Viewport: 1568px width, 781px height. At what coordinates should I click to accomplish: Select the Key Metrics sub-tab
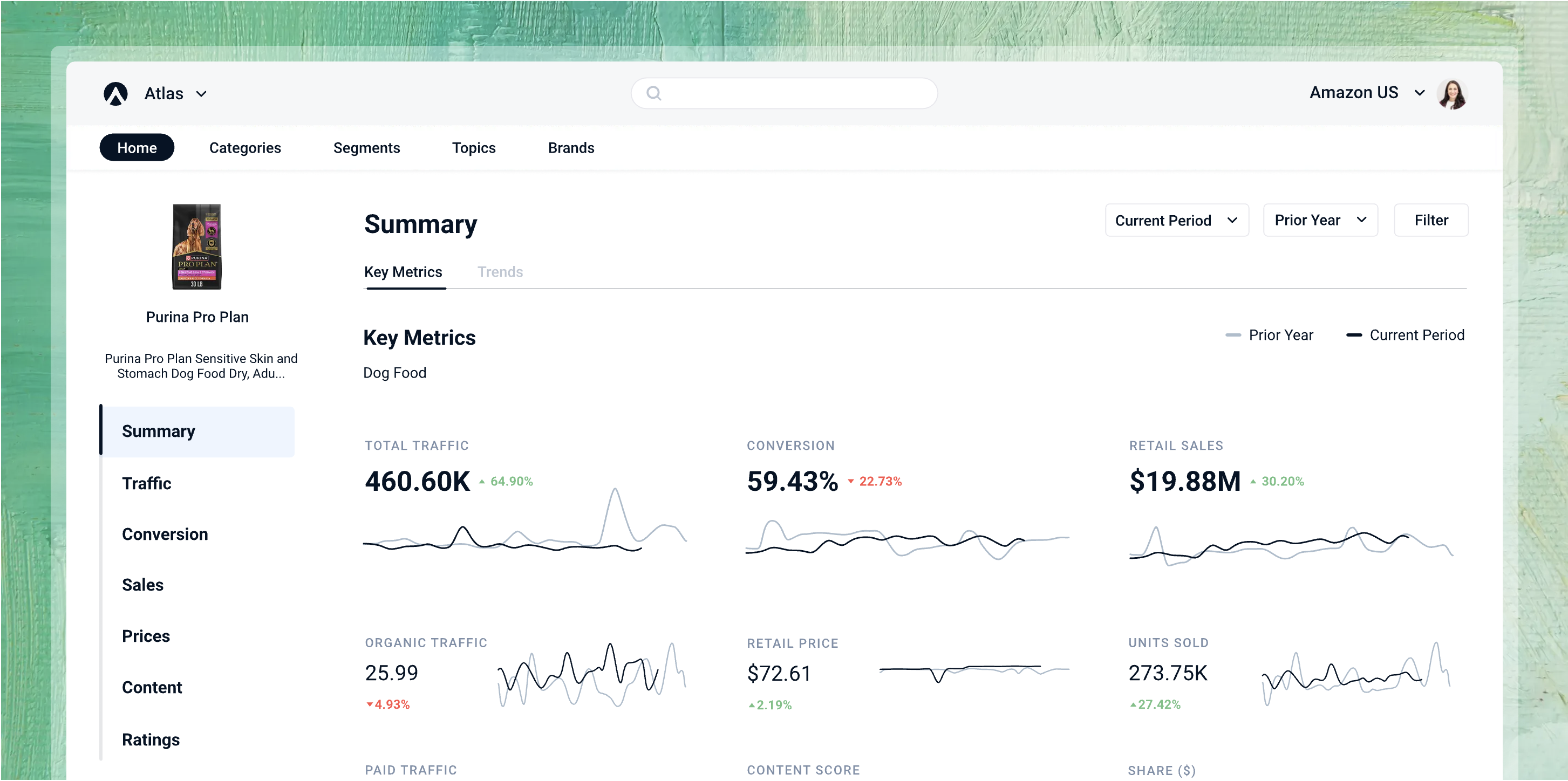pyautogui.click(x=403, y=272)
